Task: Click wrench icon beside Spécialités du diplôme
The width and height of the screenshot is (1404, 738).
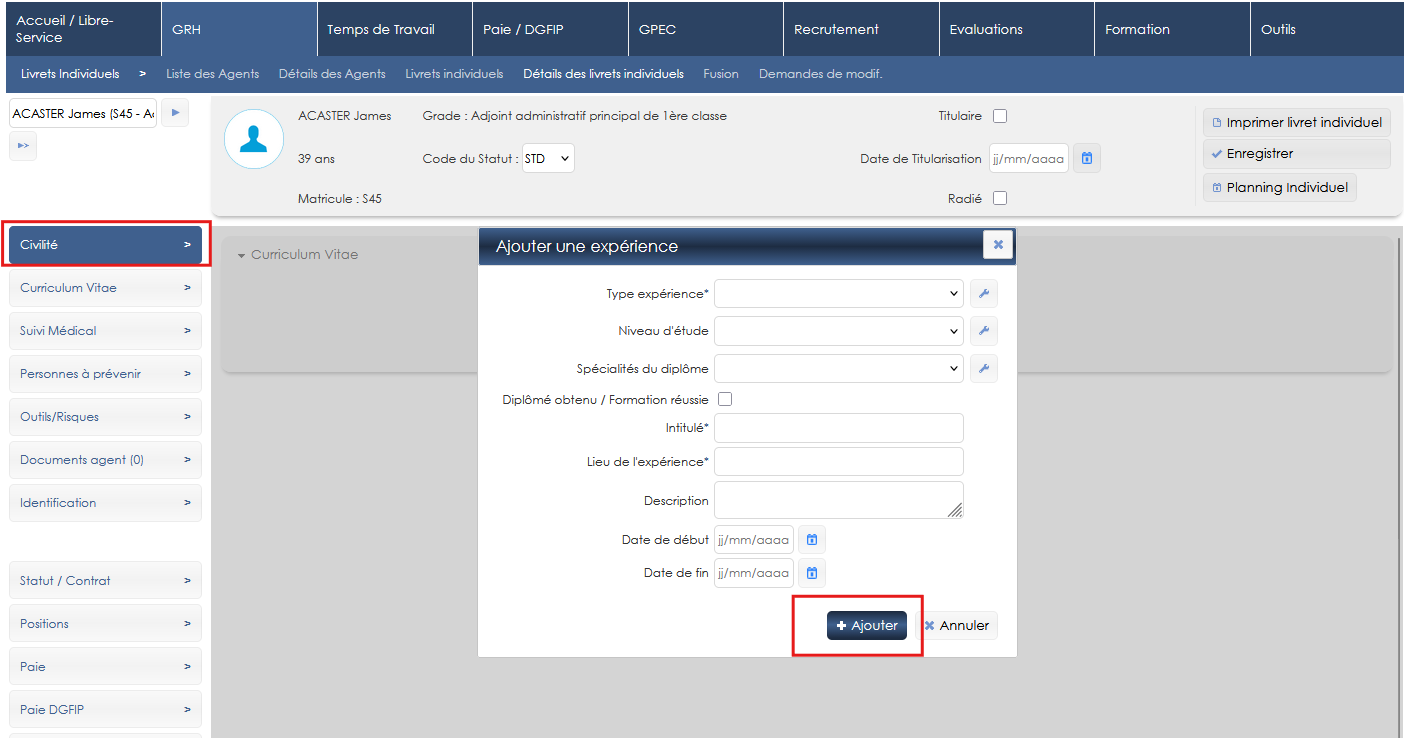Action: (983, 369)
